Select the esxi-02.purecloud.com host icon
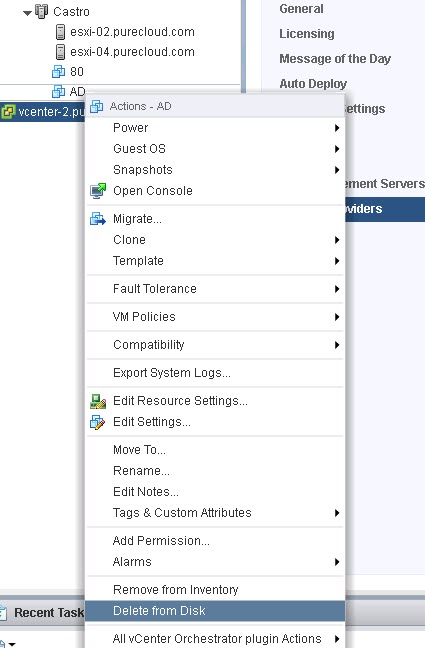The width and height of the screenshot is (425, 648). pos(60,32)
